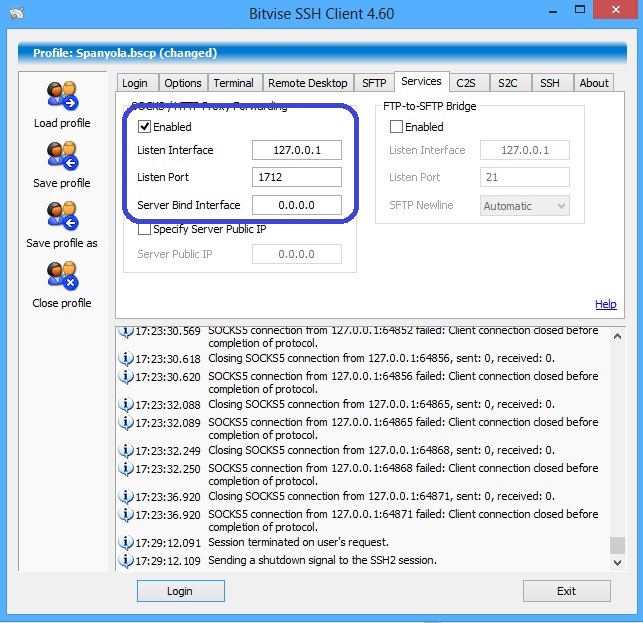Image resolution: width=643 pixels, height=623 pixels.
Task: Click the Close profile label
Action: [x=62, y=303]
